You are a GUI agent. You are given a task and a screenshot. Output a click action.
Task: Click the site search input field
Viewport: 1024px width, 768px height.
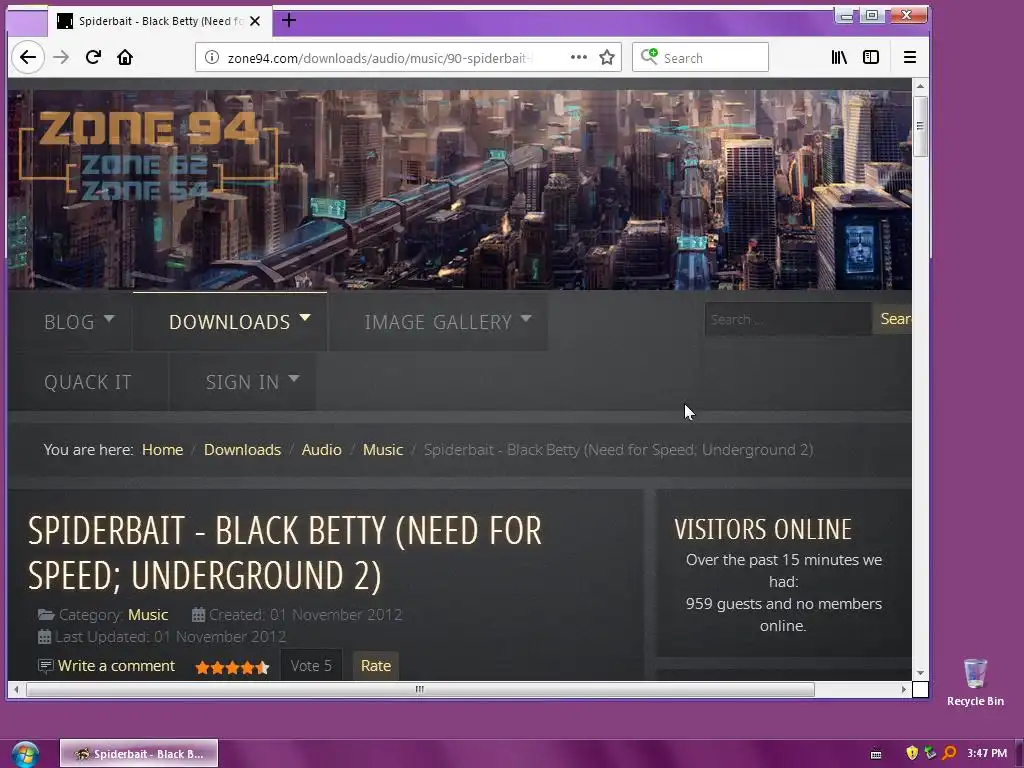pyautogui.click(x=788, y=319)
